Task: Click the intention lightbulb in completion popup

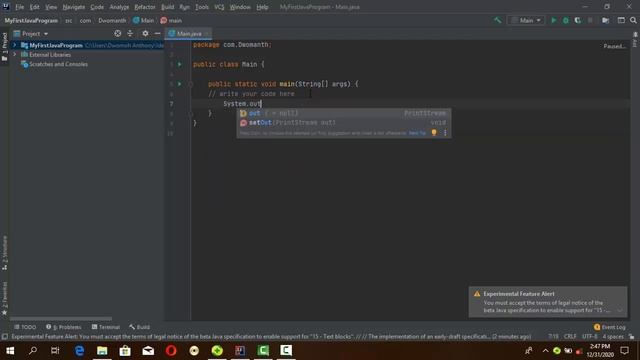Action: click(434, 133)
